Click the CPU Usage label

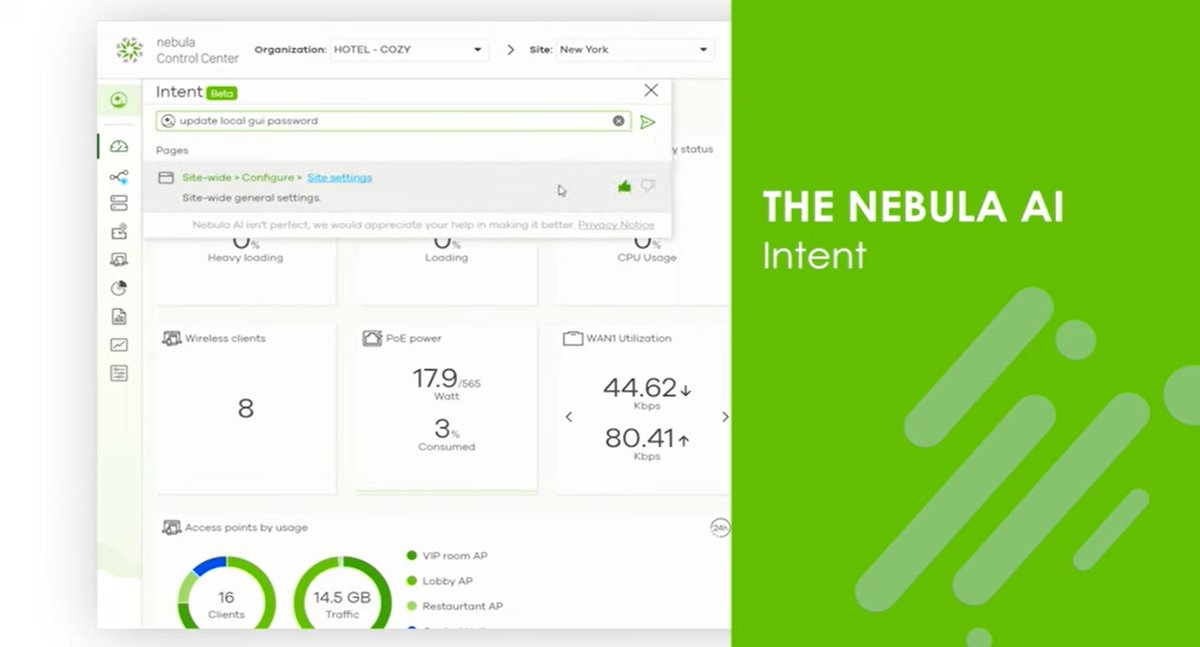(x=647, y=258)
